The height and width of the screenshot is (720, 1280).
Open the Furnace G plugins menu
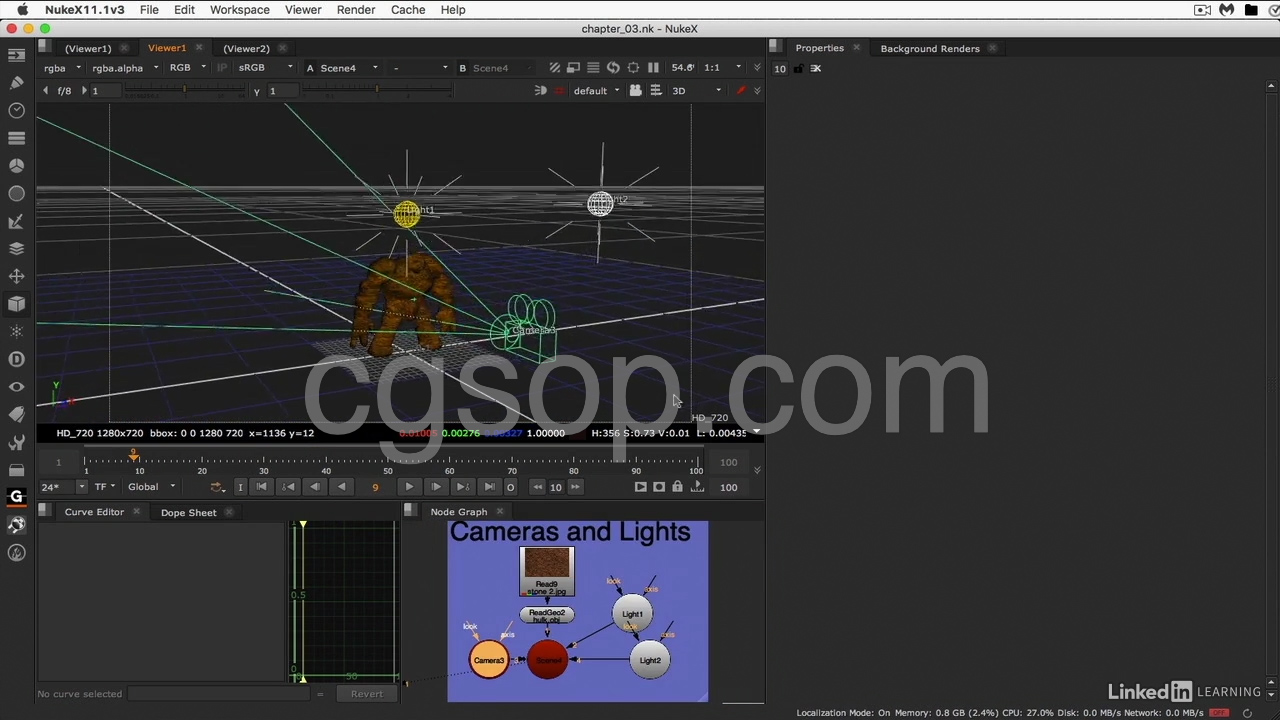tap(16, 497)
